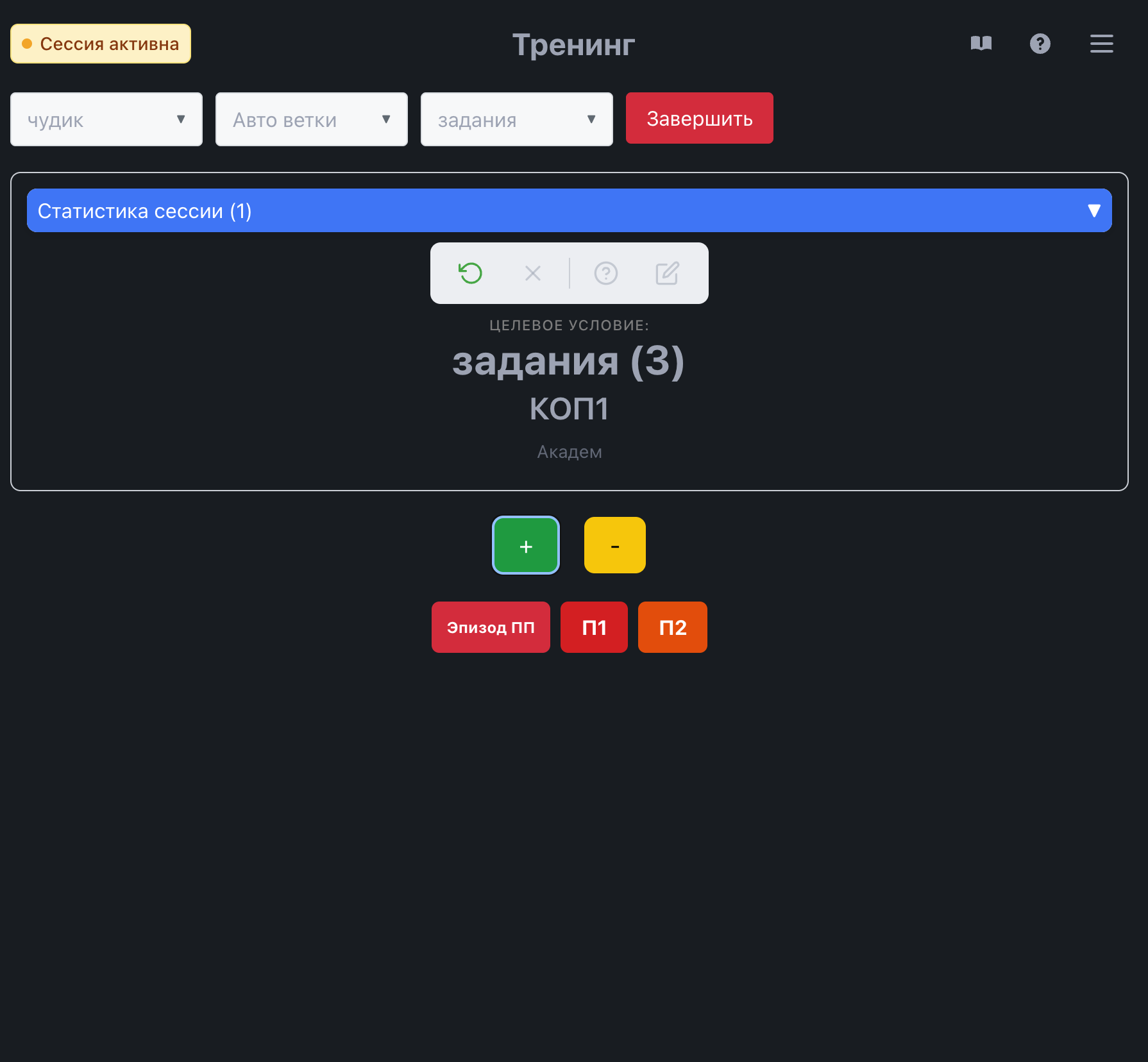Click the задания (3) target condition heading
The image size is (1148, 1062).
click(568, 362)
